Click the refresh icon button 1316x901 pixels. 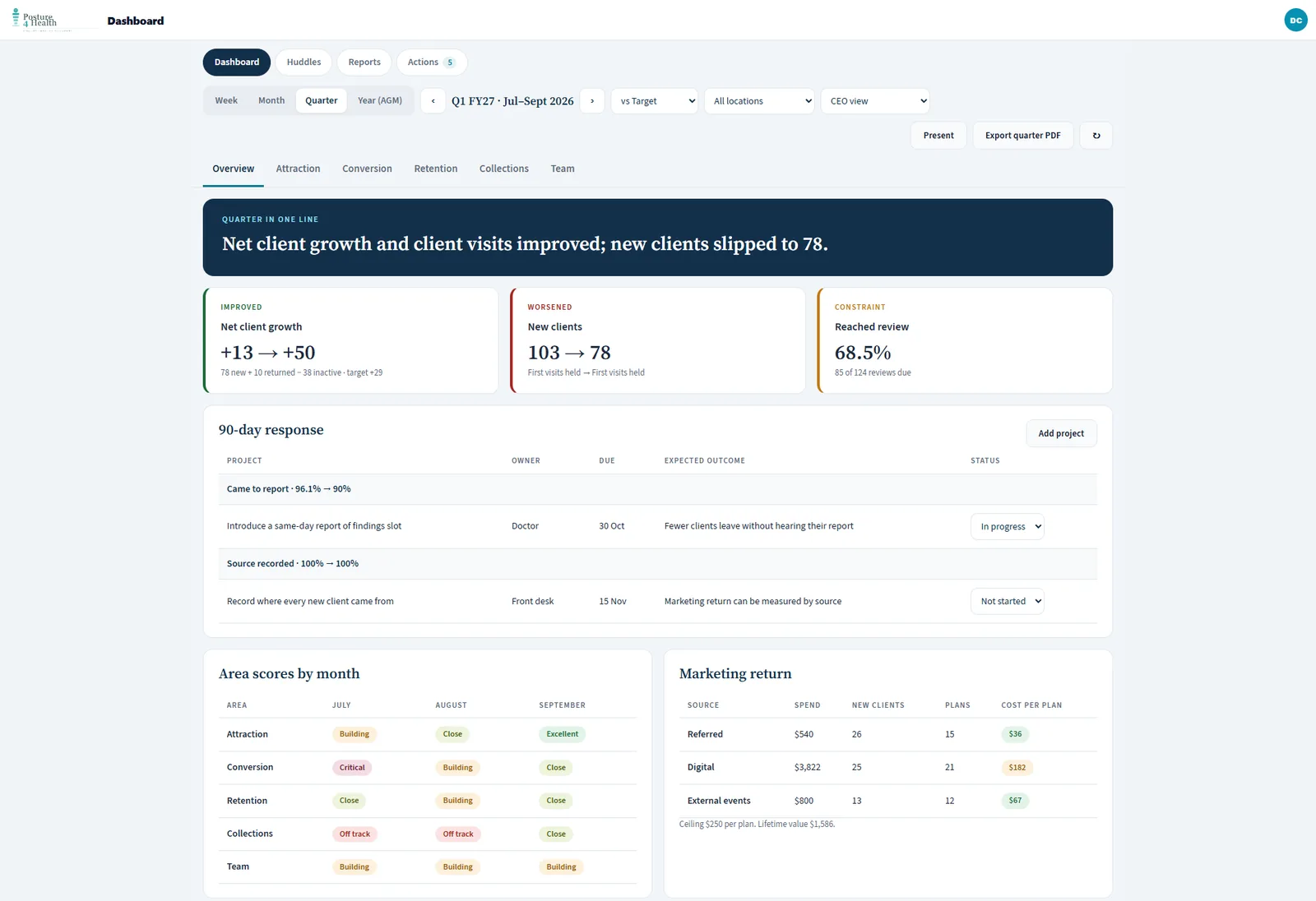pos(1096,136)
